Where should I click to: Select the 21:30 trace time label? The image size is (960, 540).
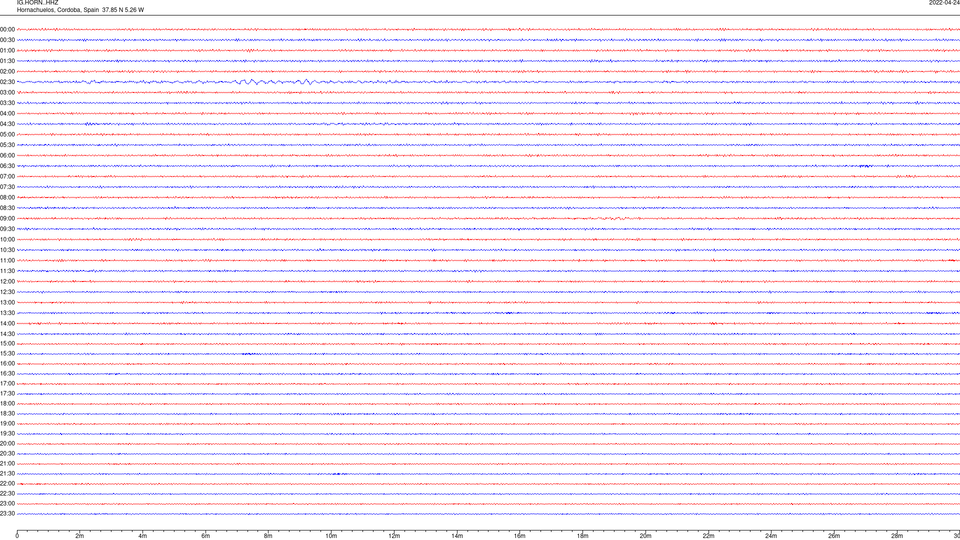[x=7, y=474]
